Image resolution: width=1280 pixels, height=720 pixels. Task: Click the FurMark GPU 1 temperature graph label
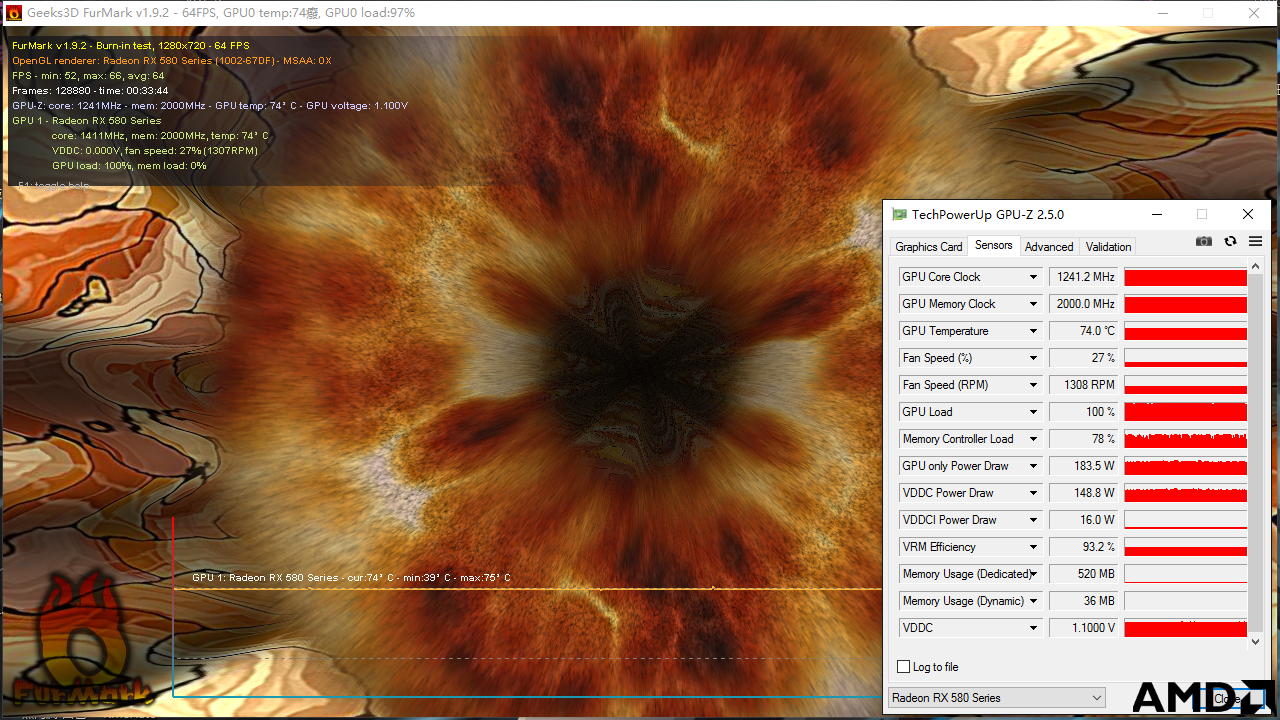[x=351, y=578]
